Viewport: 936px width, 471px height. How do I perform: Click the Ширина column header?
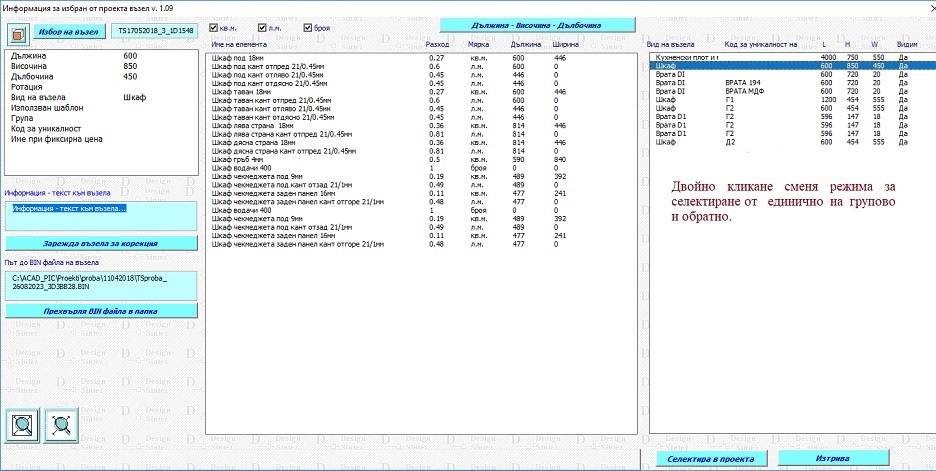[565, 45]
